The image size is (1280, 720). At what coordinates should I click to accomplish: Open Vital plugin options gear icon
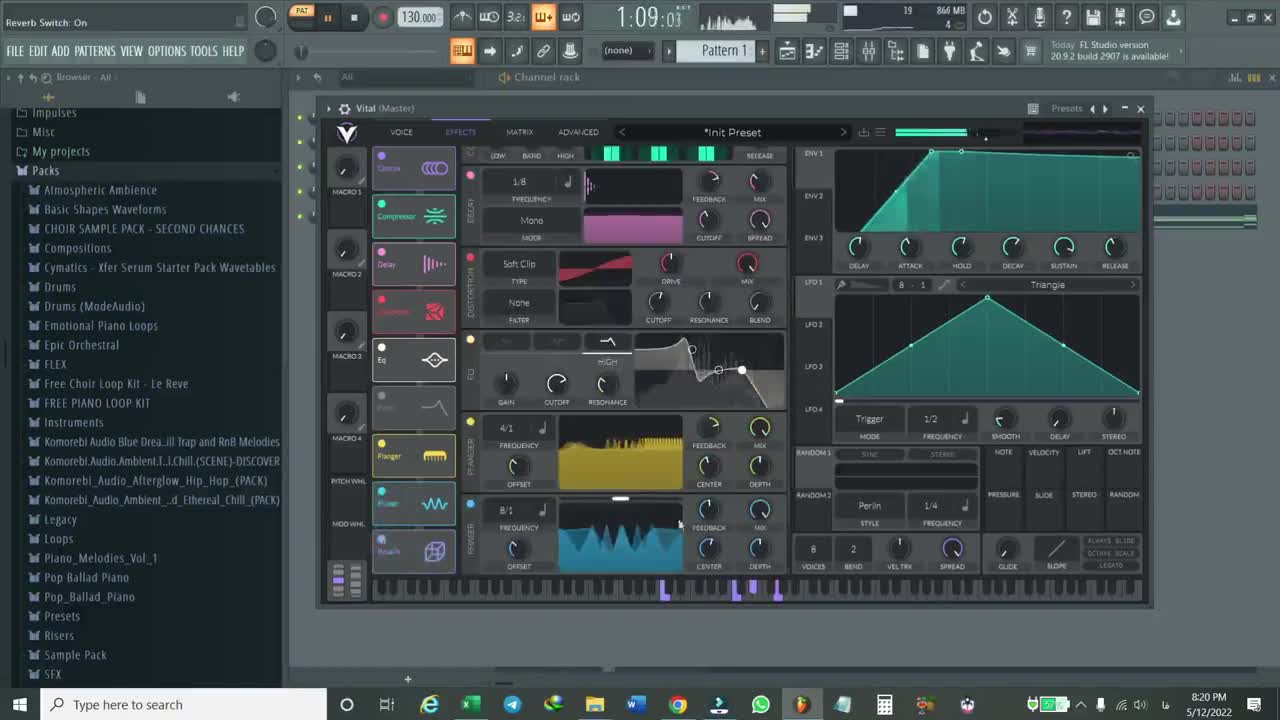point(344,108)
